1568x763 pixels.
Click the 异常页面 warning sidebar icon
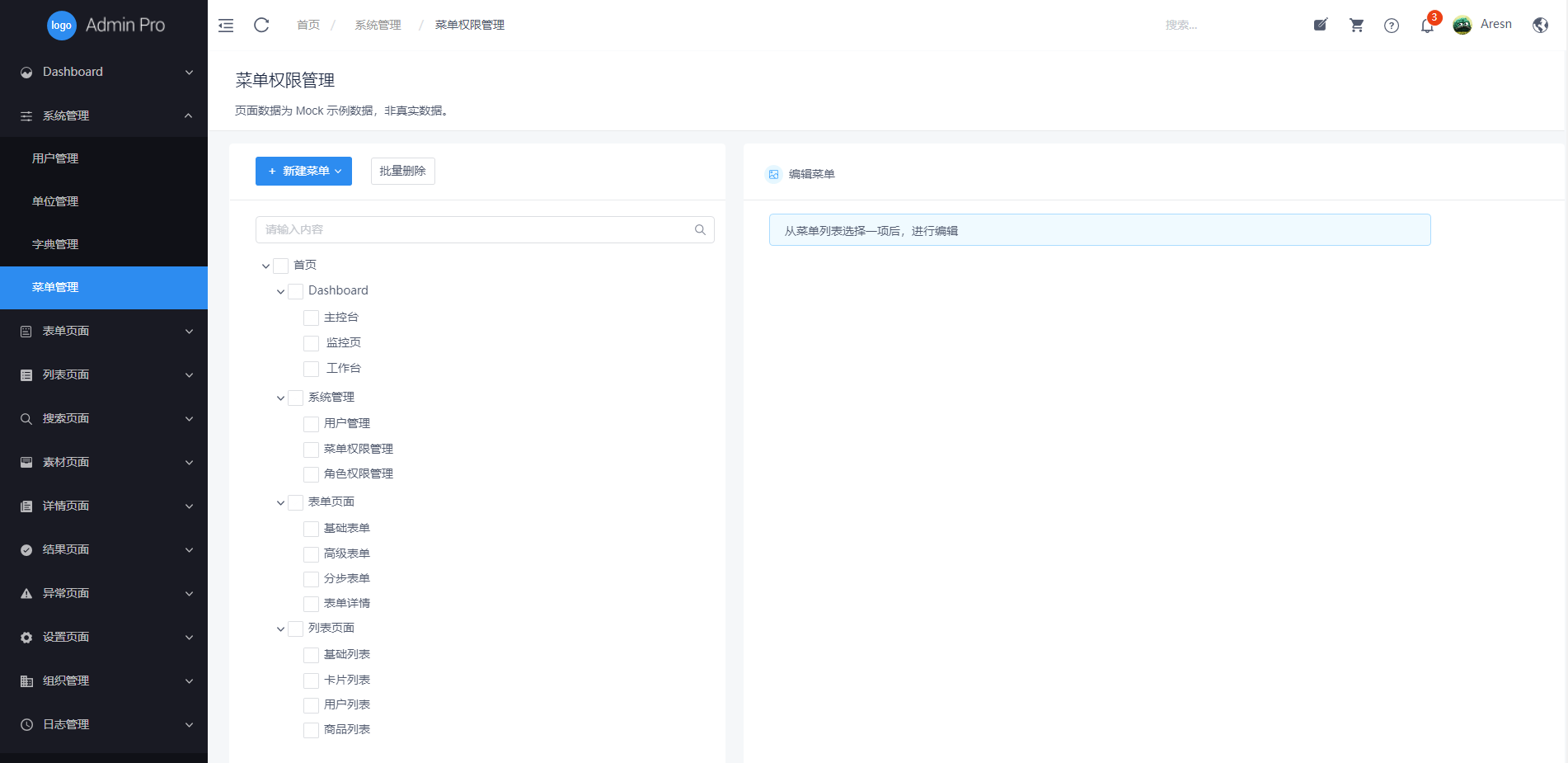[26, 594]
